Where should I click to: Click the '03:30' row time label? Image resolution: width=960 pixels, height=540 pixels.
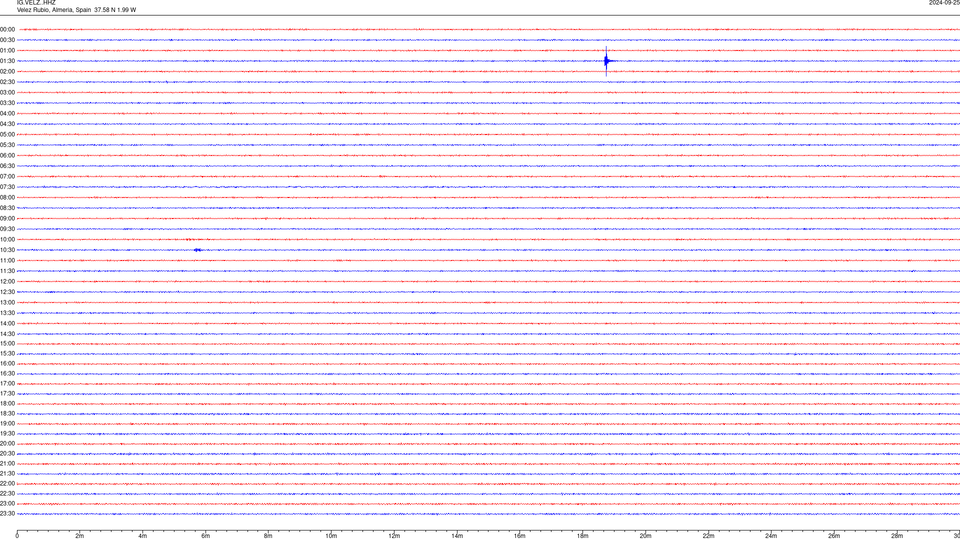(x=7, y=103)
